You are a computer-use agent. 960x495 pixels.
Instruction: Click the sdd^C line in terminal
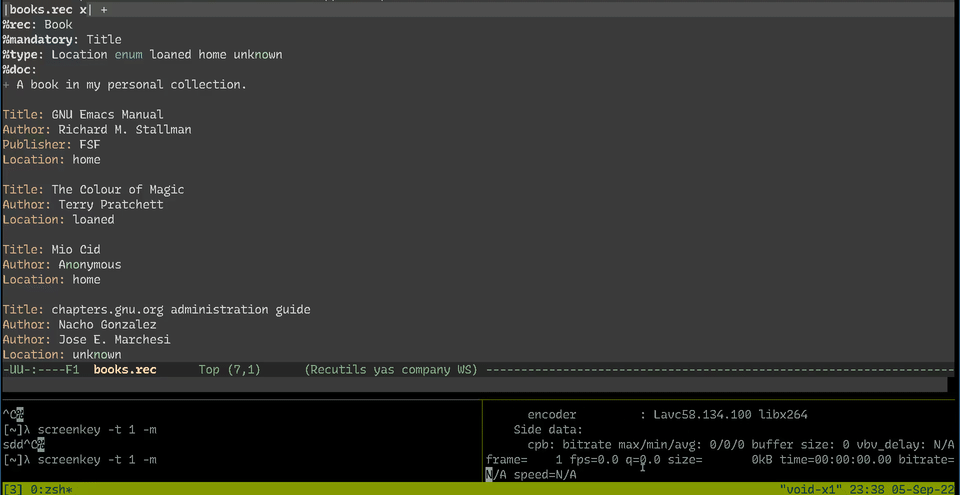coord(23,444)
